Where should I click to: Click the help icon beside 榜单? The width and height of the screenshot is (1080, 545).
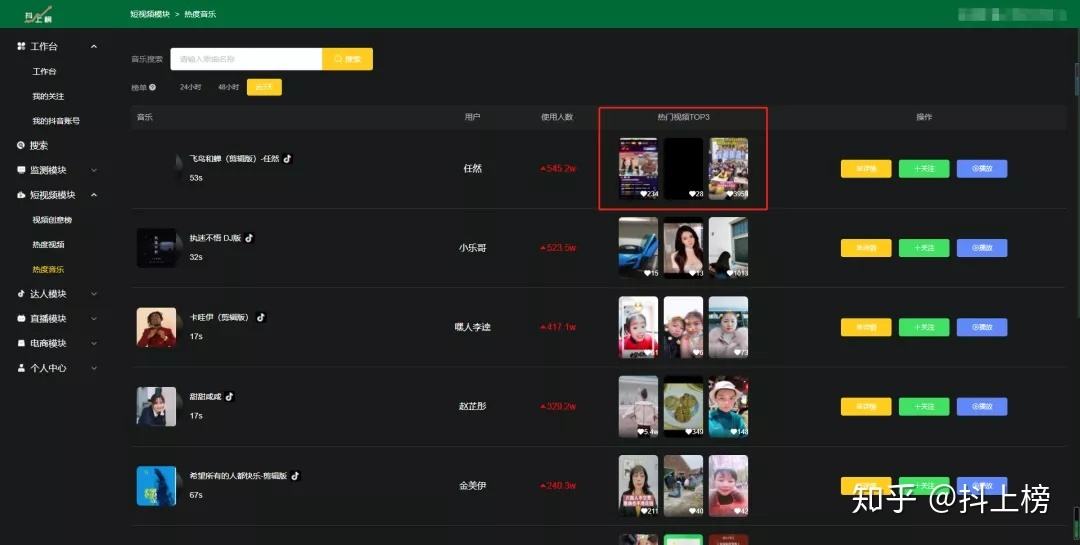point(152,88)
